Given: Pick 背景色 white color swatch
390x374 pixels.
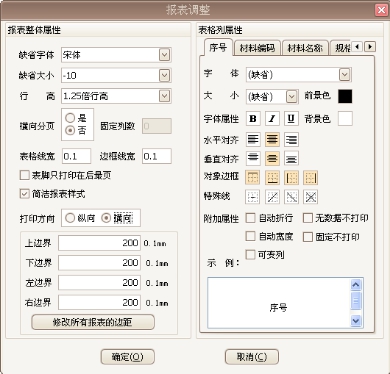Looking at the screenshot, I should point(345,119).
